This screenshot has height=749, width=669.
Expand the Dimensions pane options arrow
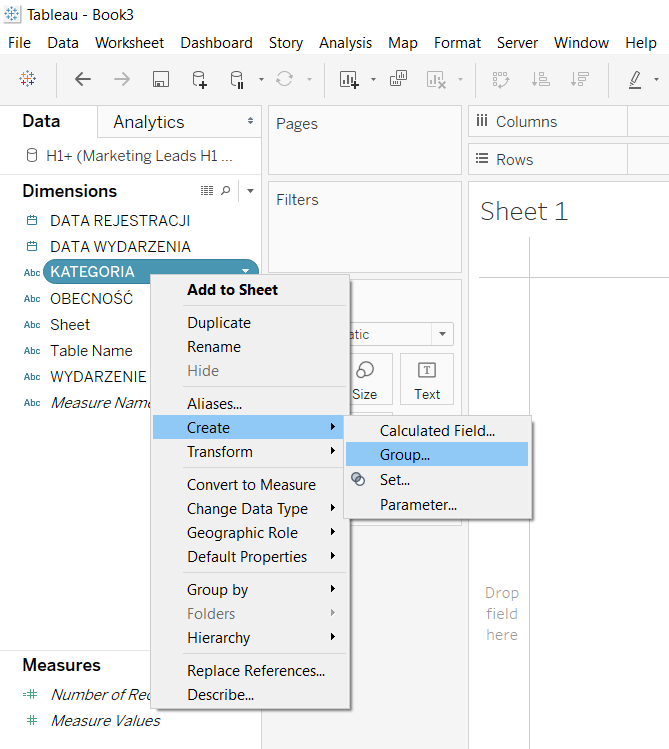tap(250, 191)
